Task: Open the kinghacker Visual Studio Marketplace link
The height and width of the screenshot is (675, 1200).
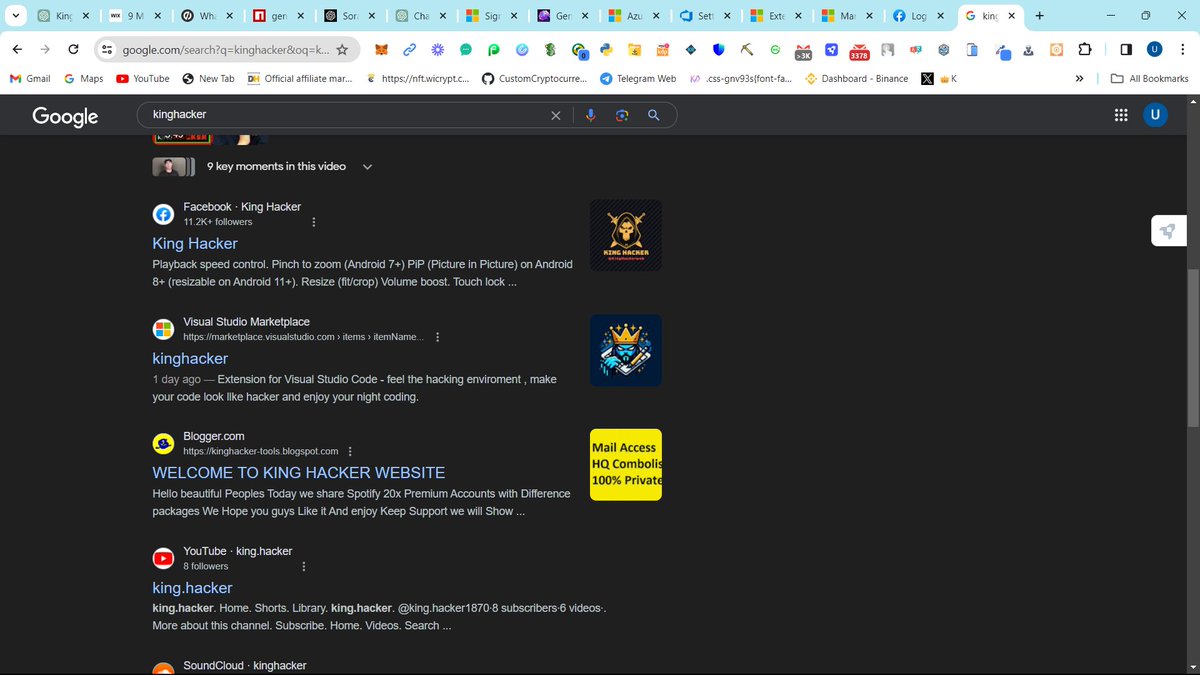Action: pyautogui.click(x=190, y=358)
